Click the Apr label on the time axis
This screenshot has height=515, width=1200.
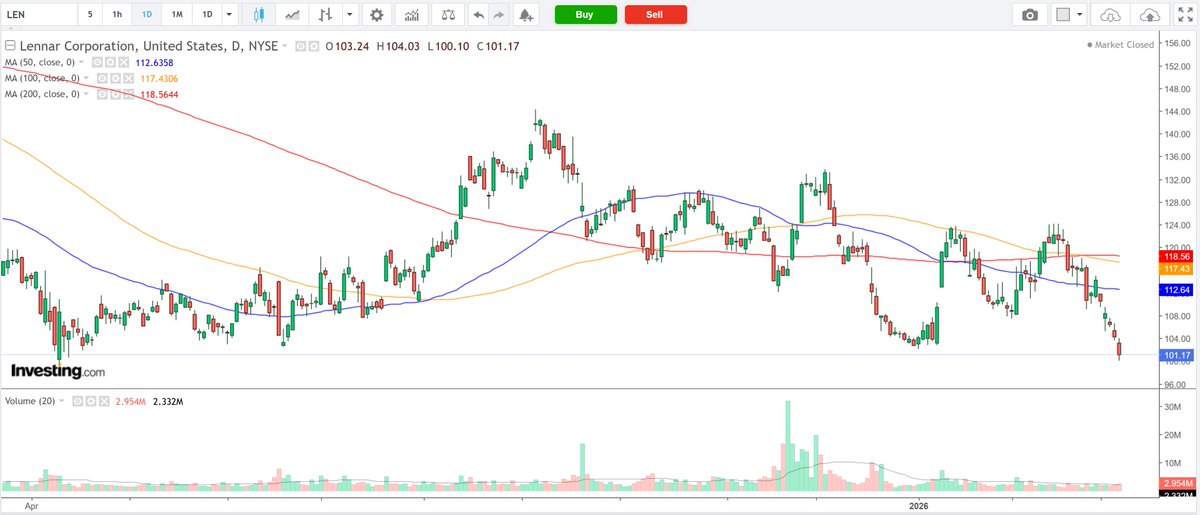click(x=30, y=507)
